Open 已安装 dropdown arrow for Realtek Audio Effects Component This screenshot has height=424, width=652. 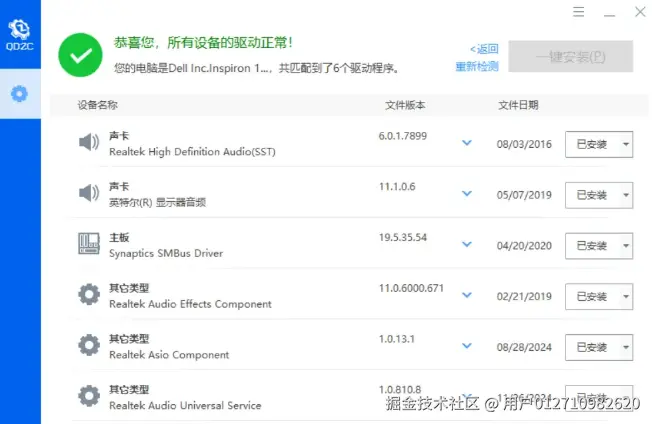tap(626, 297)
